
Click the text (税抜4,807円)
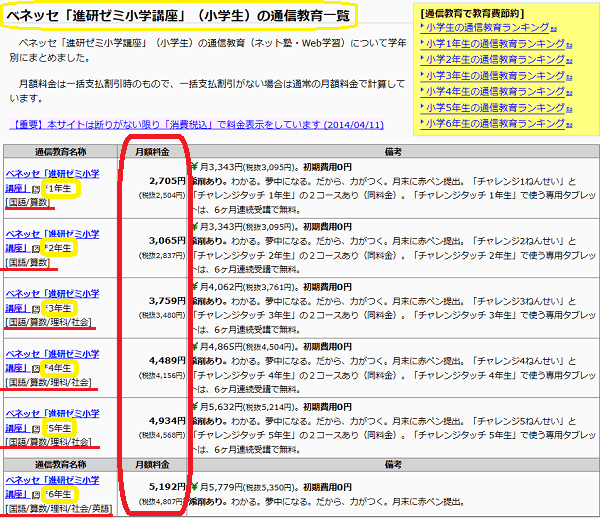coord(162,502)
